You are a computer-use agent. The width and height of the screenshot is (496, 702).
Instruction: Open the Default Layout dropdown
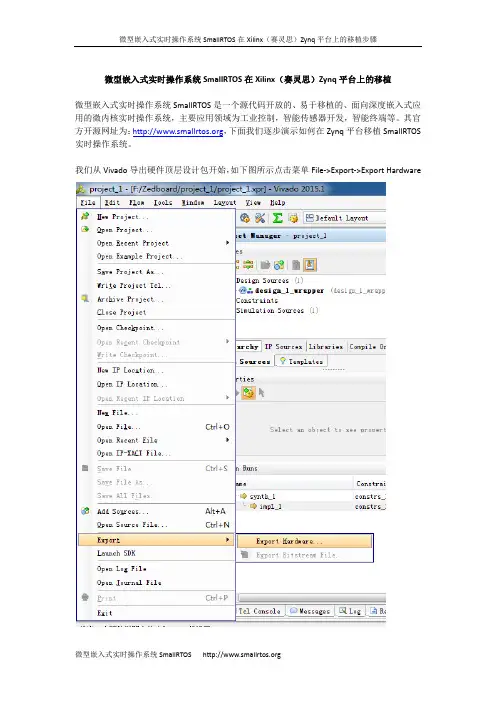343,218
